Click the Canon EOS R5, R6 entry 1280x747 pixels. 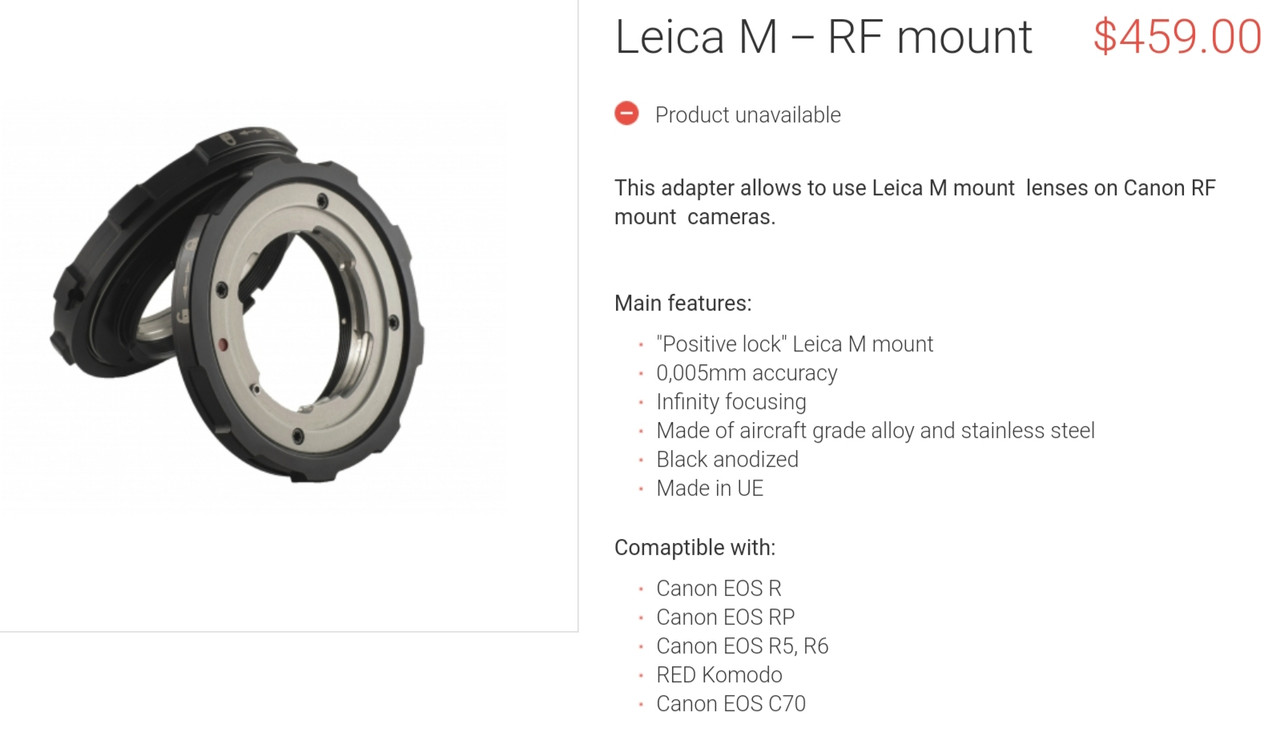click(x=742, y=647)
